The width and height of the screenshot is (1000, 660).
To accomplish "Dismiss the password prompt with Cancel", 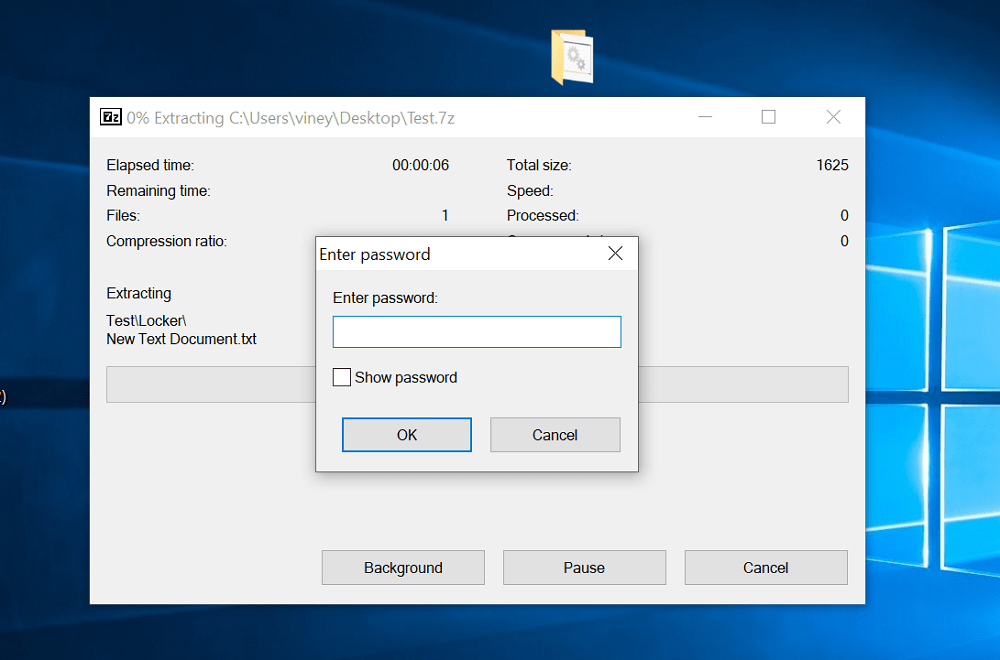I will click(x=555, y=434).
